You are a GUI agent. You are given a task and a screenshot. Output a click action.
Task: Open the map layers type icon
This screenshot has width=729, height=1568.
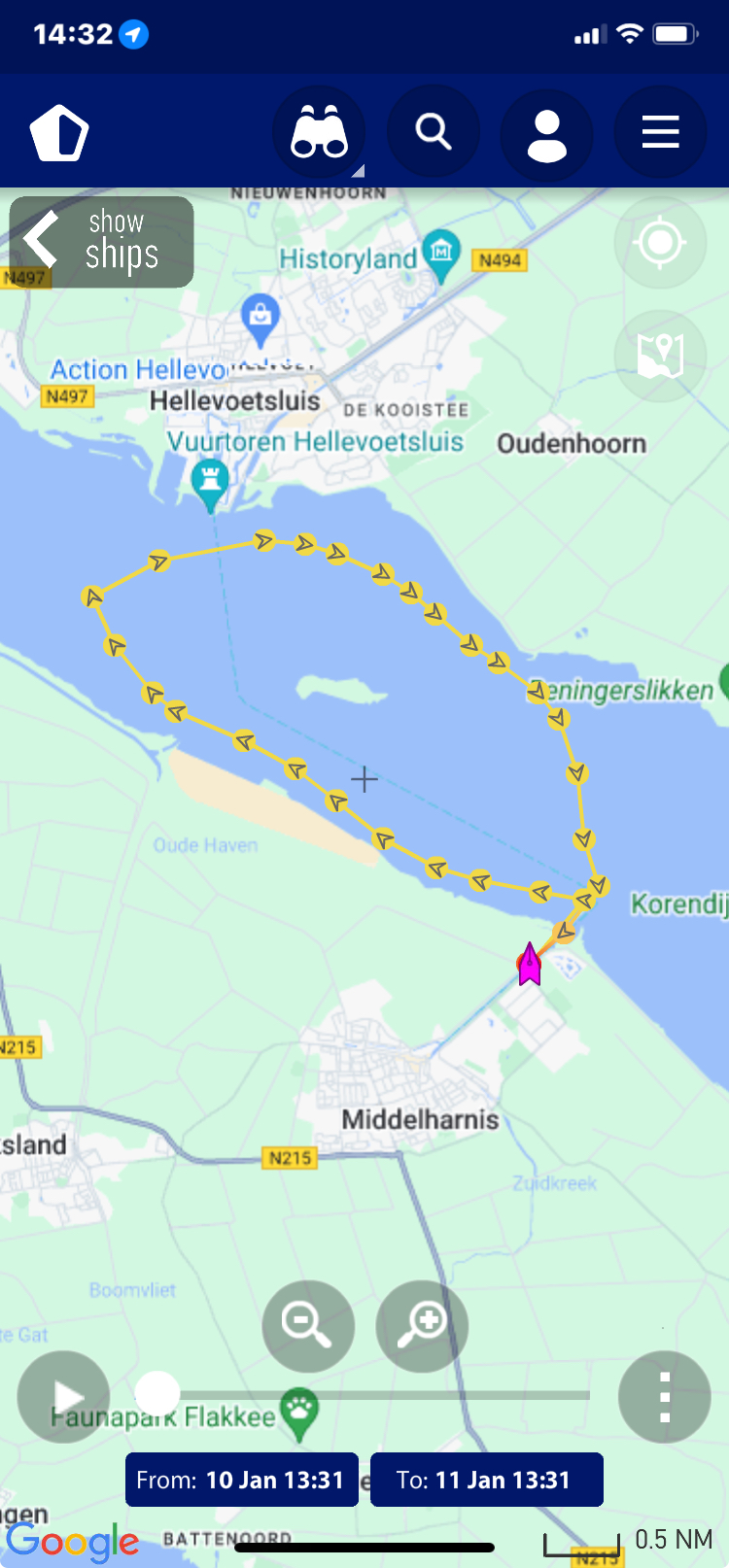tap(661, 356)
